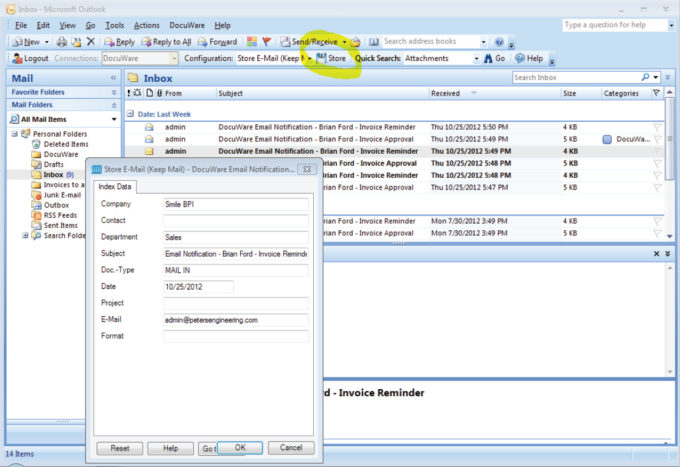This screenshot has height=467, width=680.
Task: Click the Print icon in toolbar
Action: [x=62, y=42]
